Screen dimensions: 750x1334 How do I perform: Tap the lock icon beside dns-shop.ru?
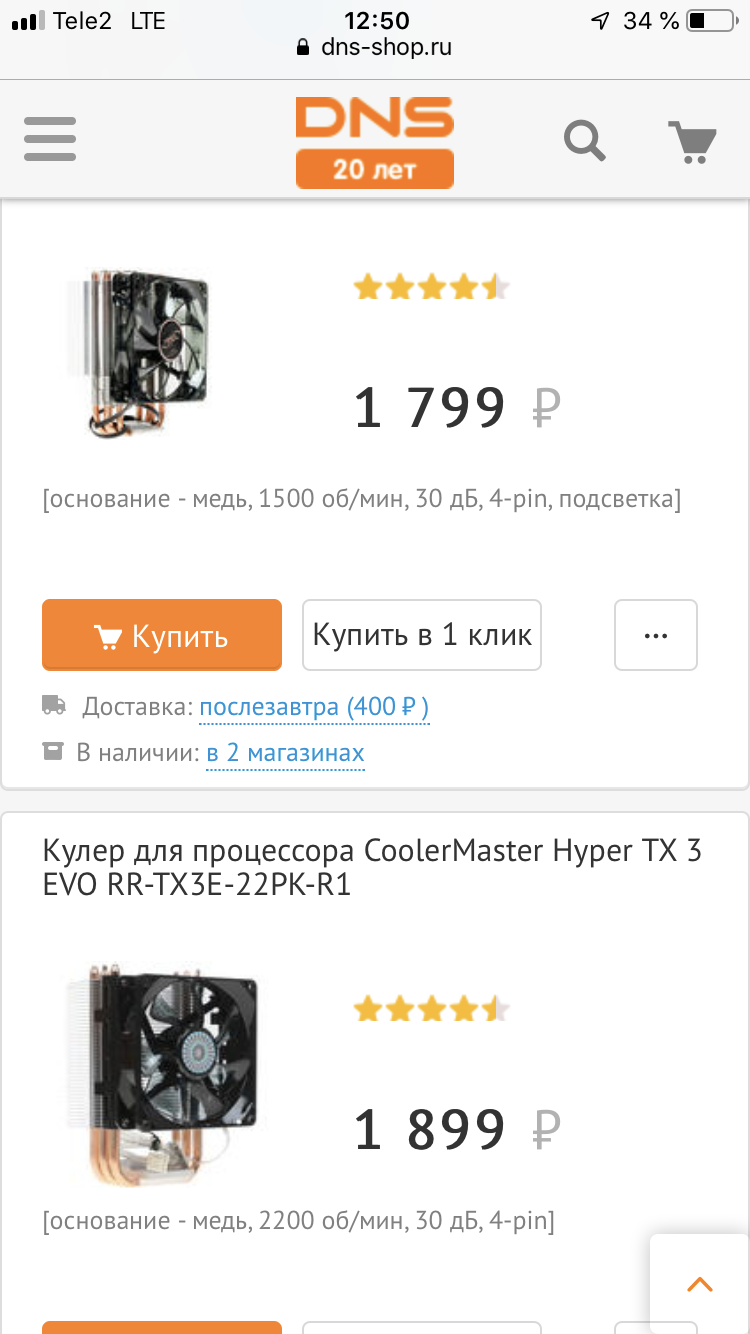(304, 47)
